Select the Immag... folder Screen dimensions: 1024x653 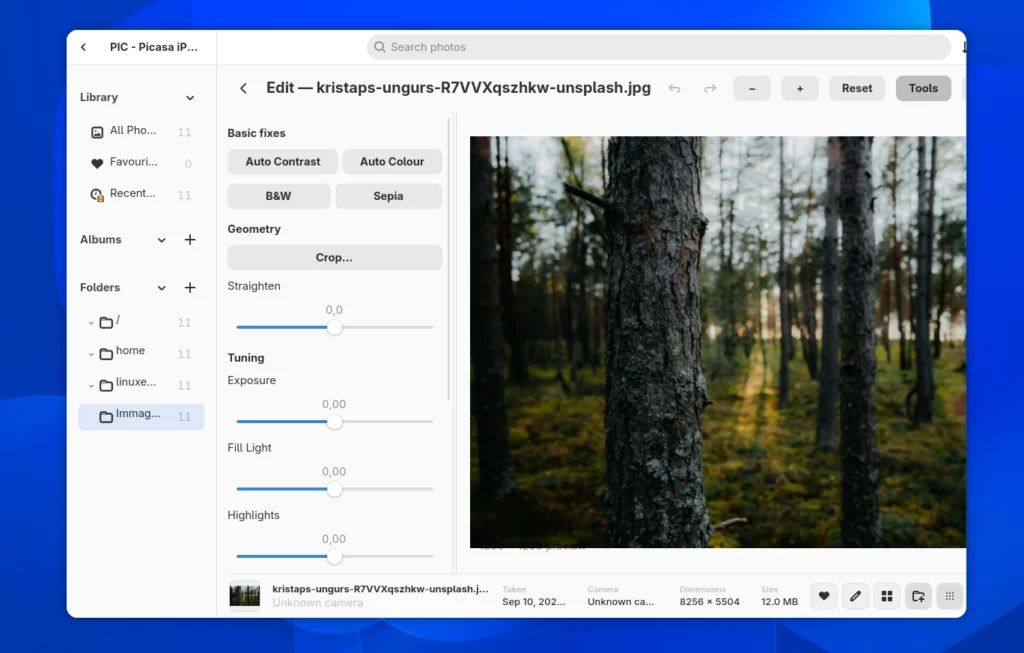click(x=141, y=417)
